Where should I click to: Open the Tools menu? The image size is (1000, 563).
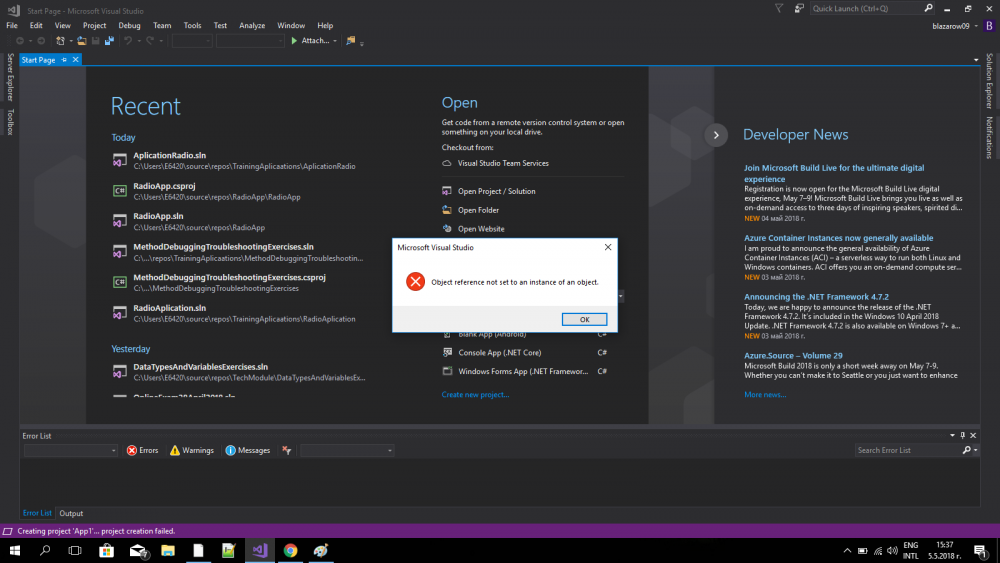(x=193, y=26)
